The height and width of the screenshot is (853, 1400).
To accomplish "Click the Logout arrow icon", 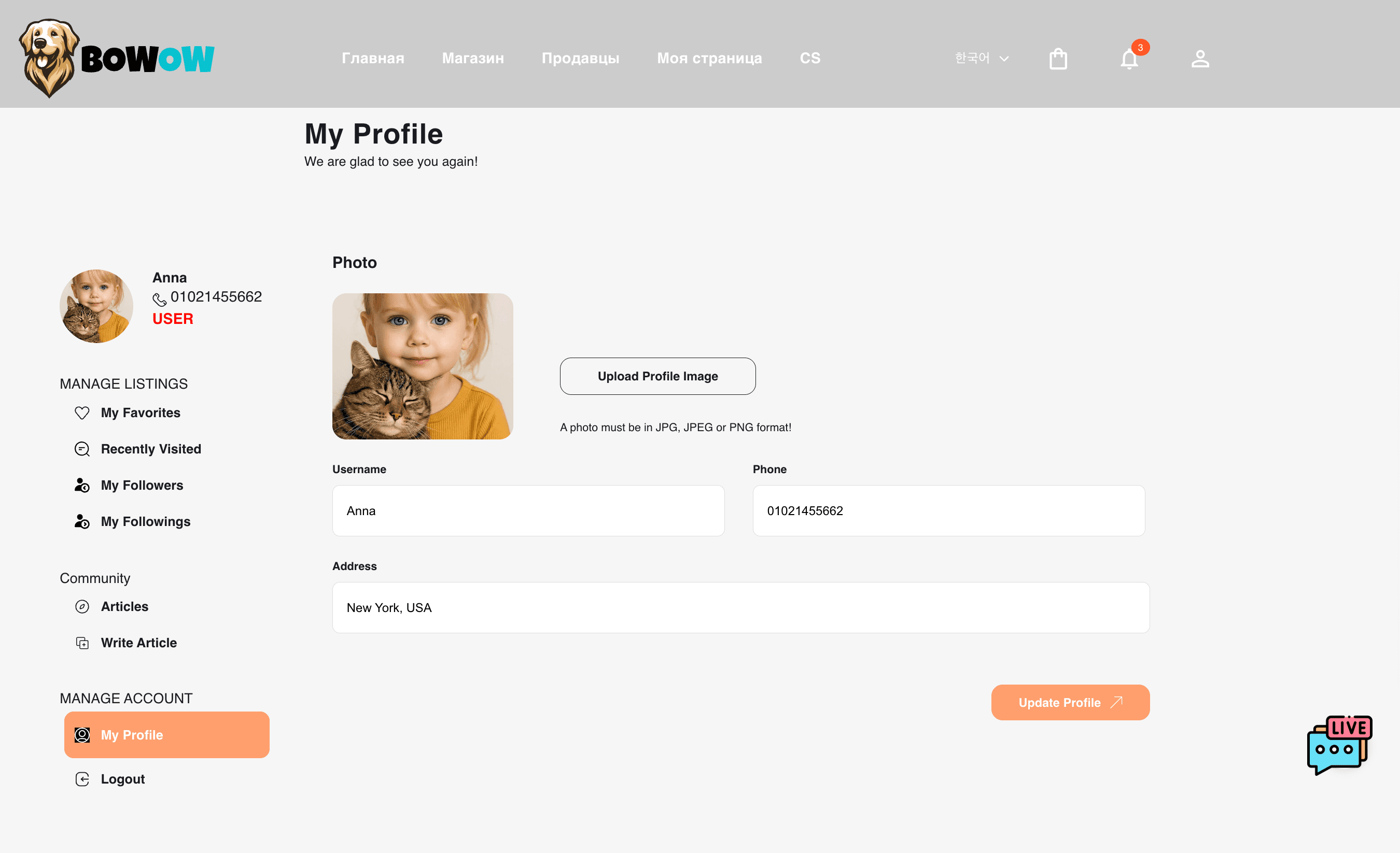I will click(82, 779).
